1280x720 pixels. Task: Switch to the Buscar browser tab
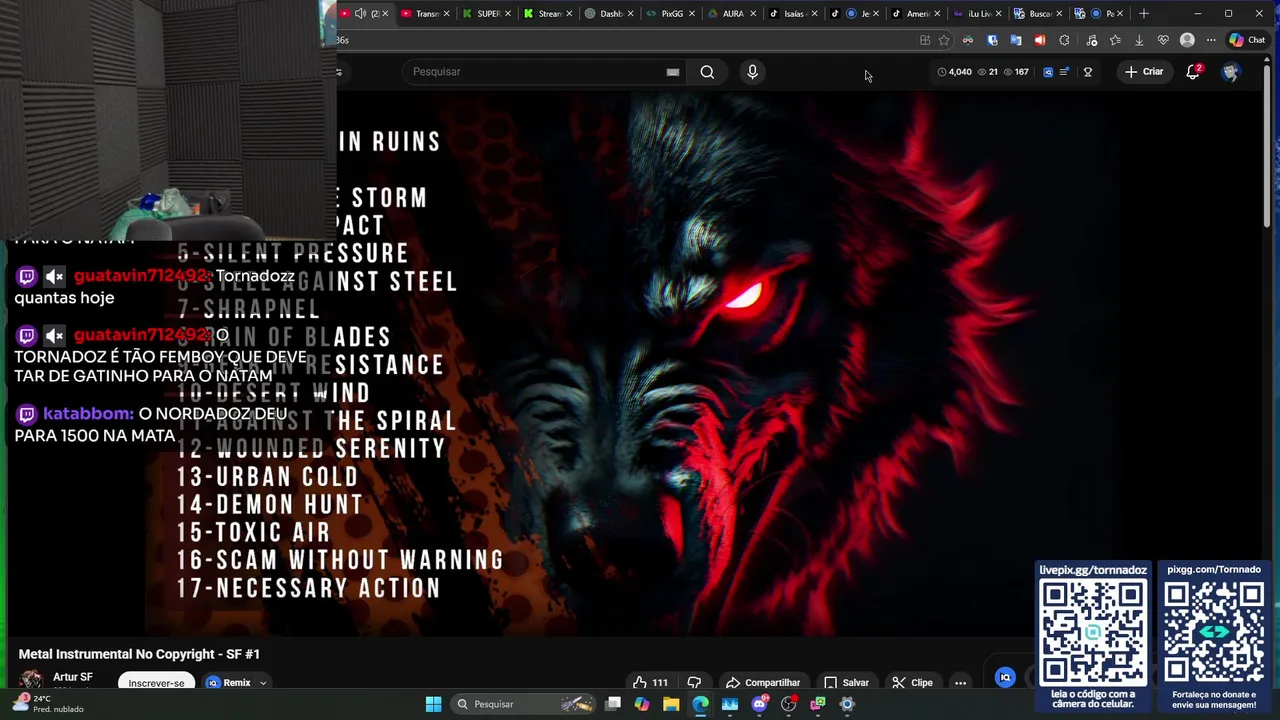[1040, 14]
